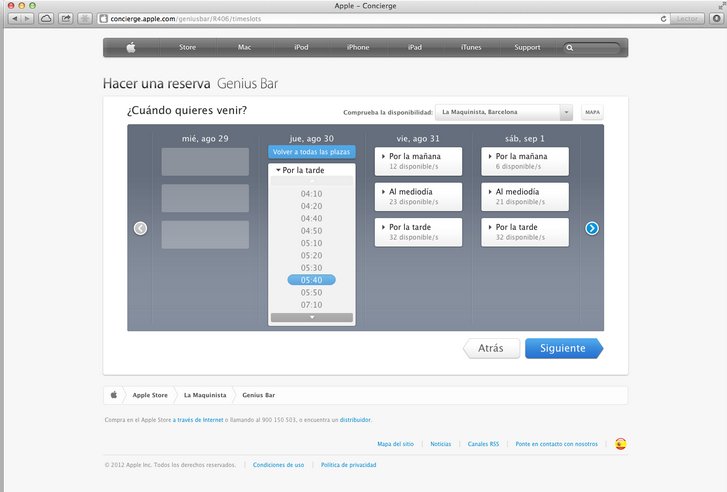
Task: Select the 05:40 time slot
Action: [311, 280]
